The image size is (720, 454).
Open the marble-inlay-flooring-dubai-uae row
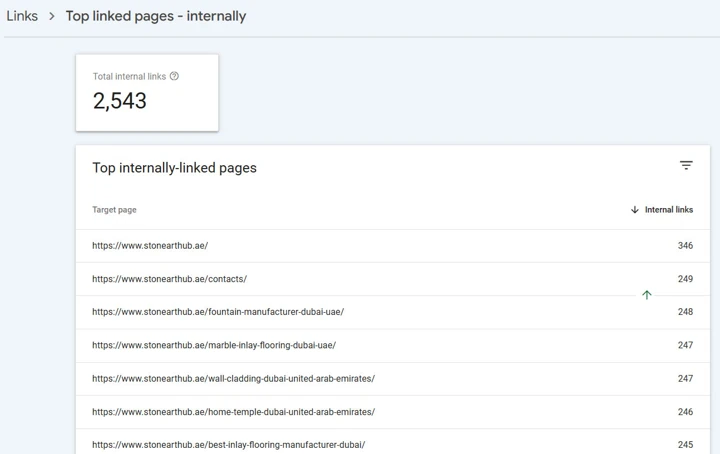pos(393,345)
